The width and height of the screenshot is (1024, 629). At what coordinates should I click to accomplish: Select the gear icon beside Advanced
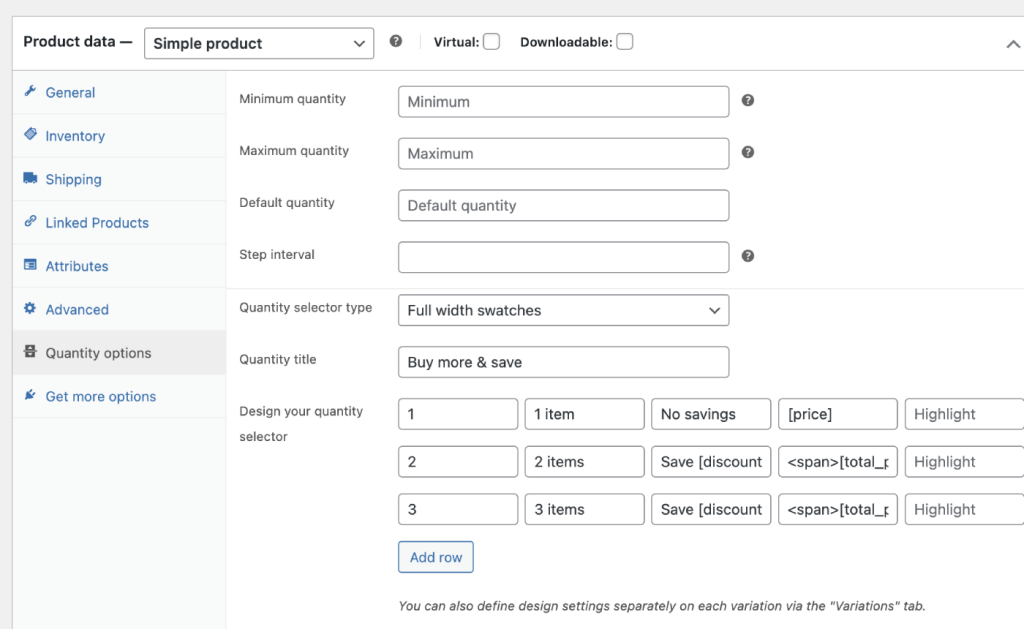point(31,309)
